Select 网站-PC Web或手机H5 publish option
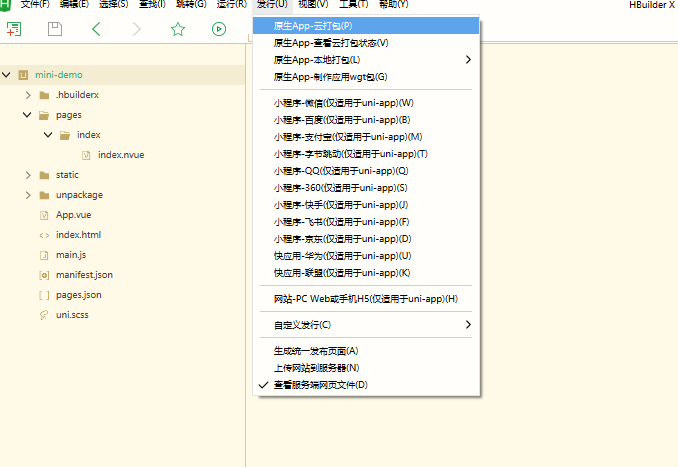The height and width of the screenshot is (467, 678). tap(365, 299)
